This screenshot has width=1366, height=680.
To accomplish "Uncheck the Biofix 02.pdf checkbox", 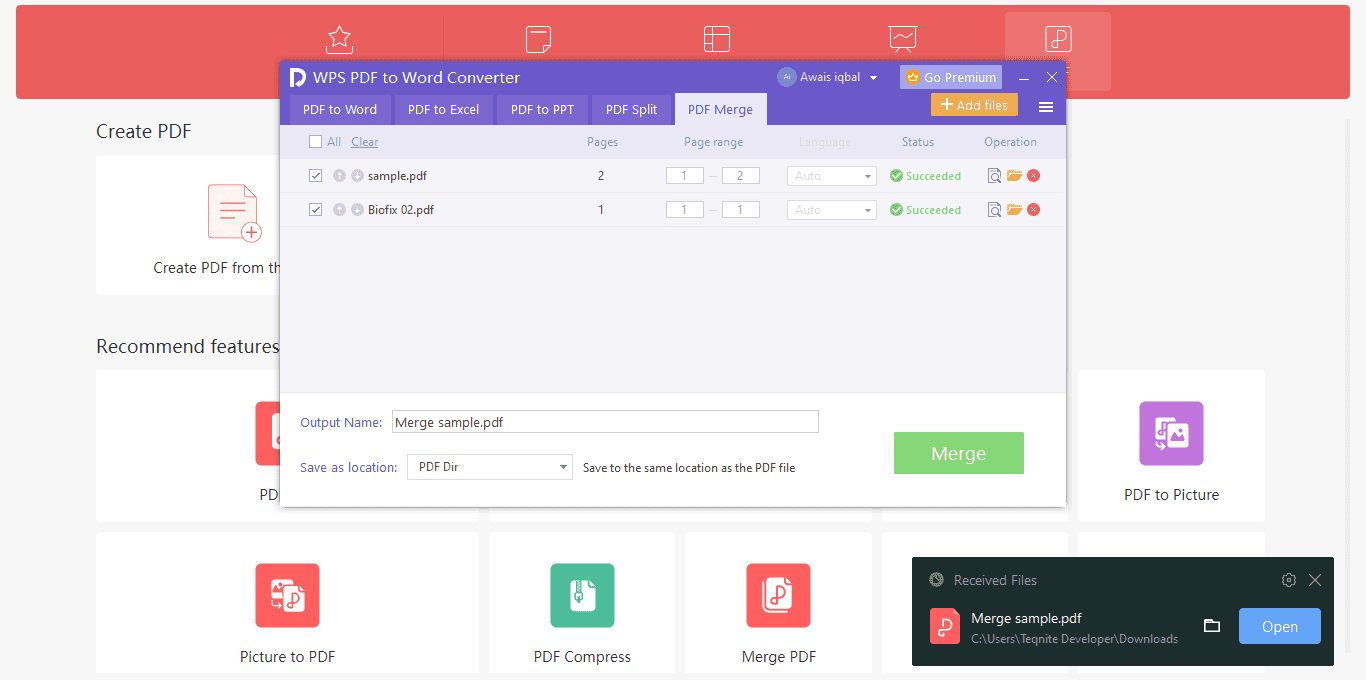I will [315, 209].
